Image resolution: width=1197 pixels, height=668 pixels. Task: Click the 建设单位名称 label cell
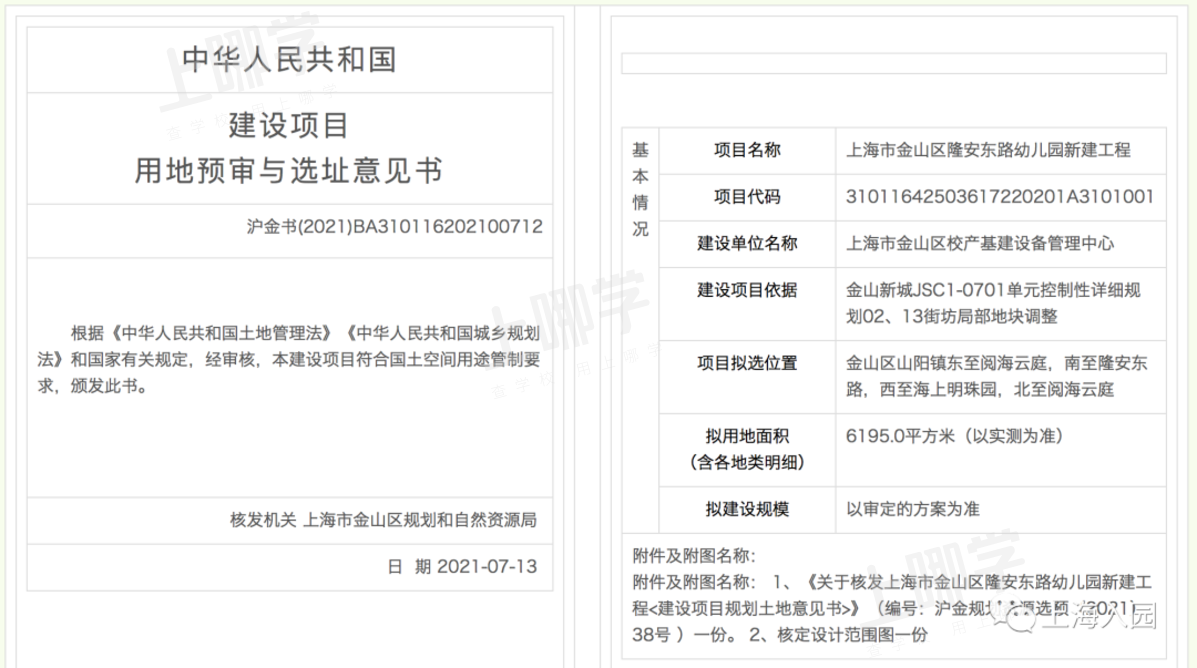(x=747, y=244)
